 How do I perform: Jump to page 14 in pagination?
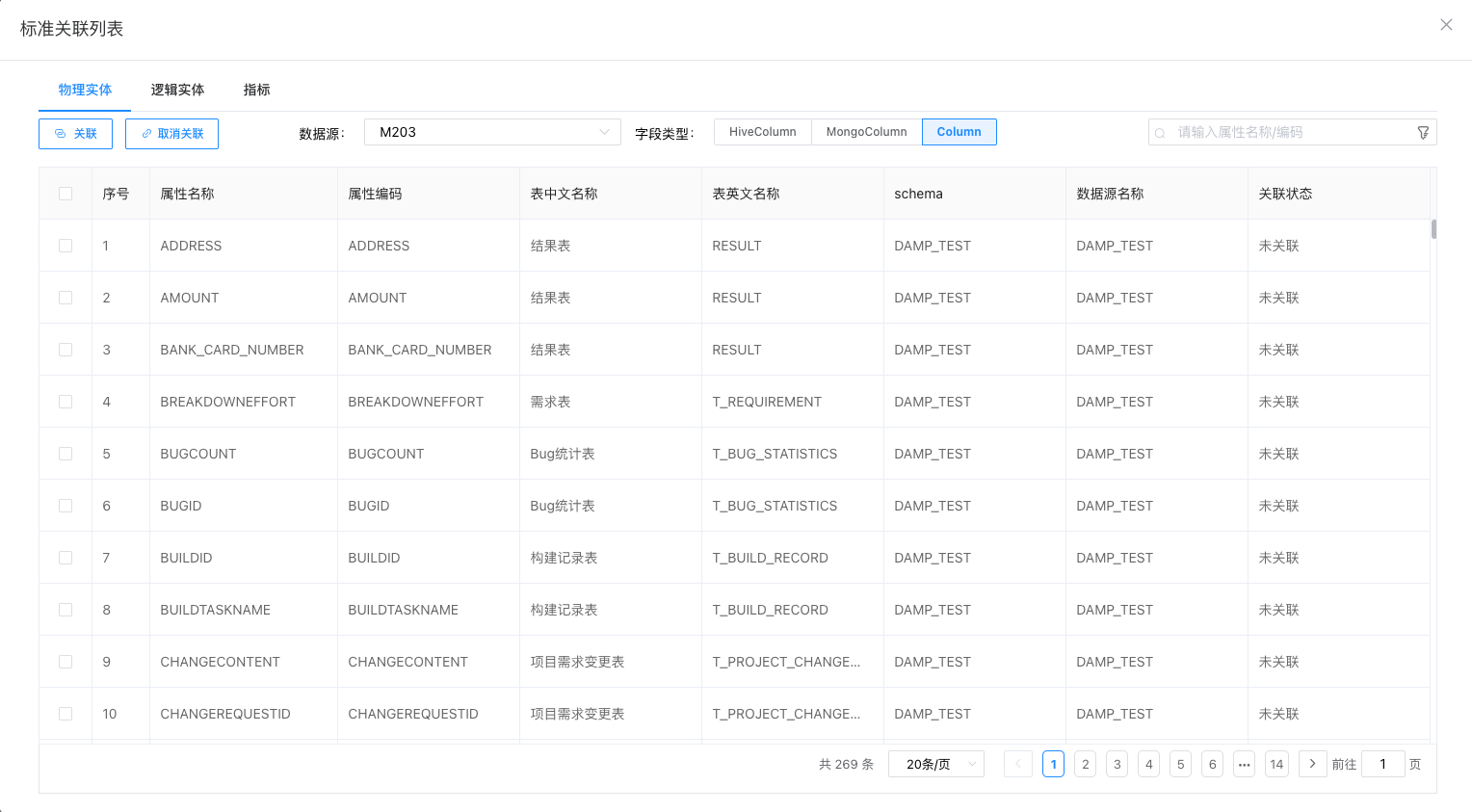click(x=1276, y=764)
